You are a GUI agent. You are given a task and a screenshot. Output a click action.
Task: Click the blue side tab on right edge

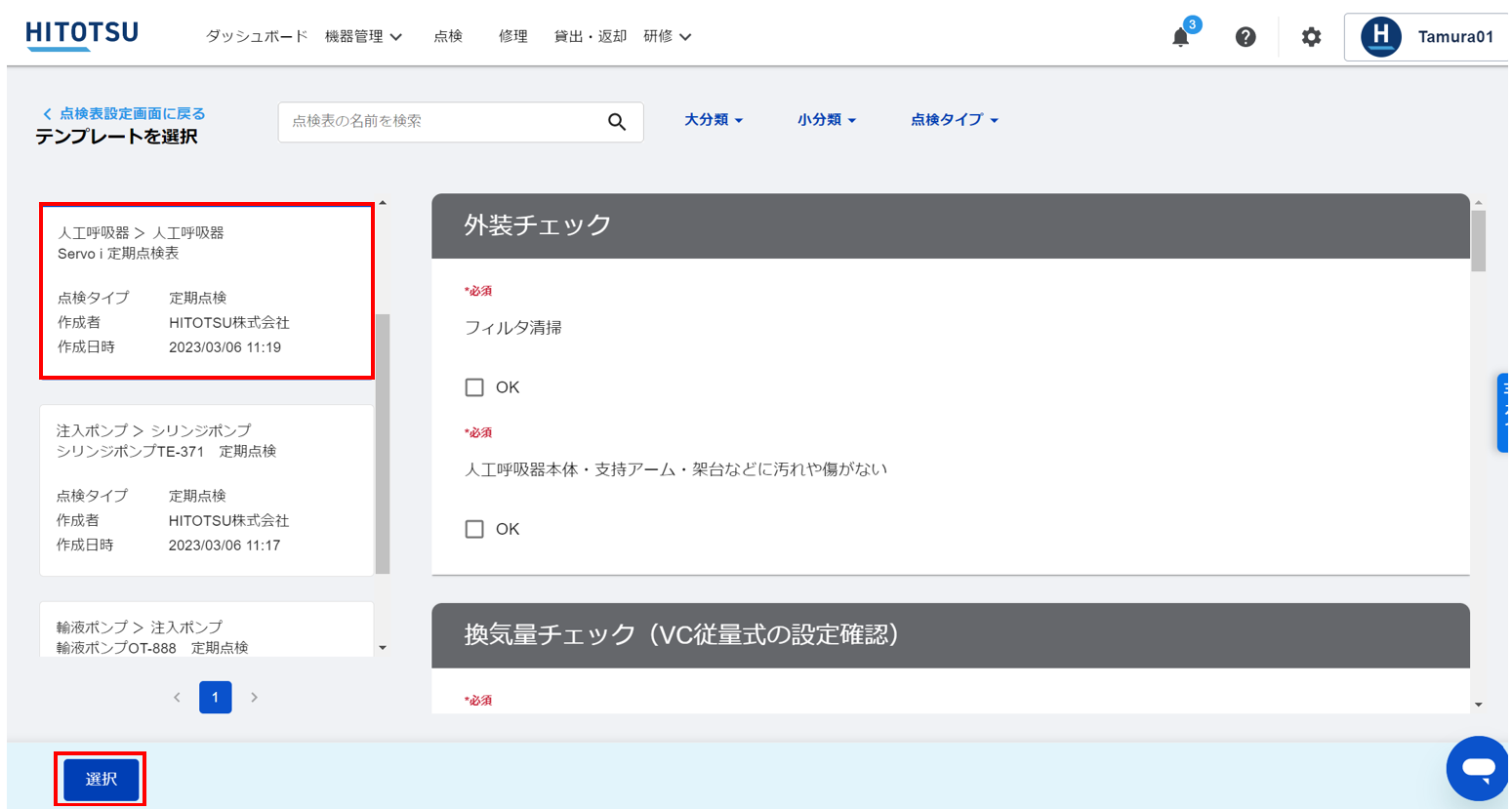pyautogui.click(x=1503, y=413)
